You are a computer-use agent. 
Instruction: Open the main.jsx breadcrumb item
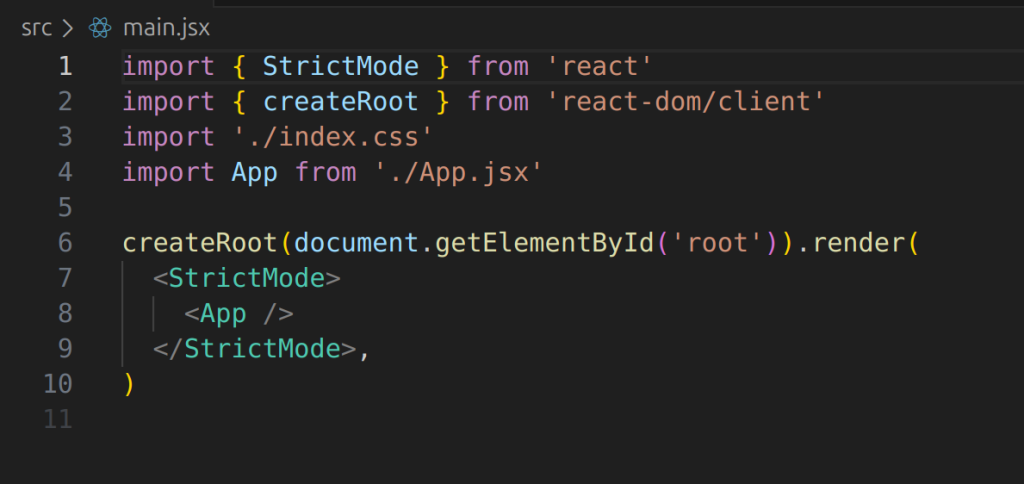click(166, 28)
